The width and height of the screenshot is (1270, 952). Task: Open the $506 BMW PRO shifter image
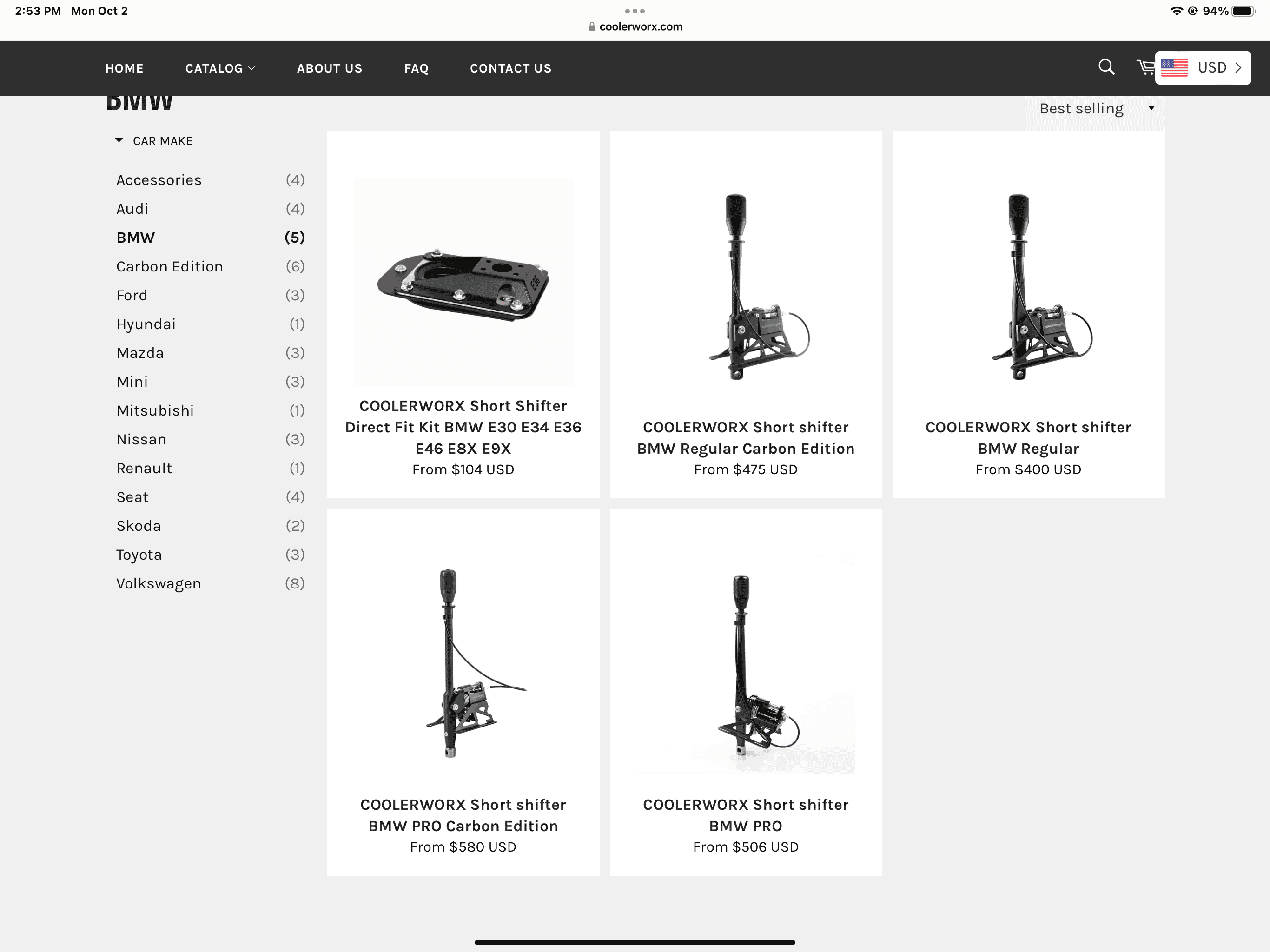coord(746,664)
